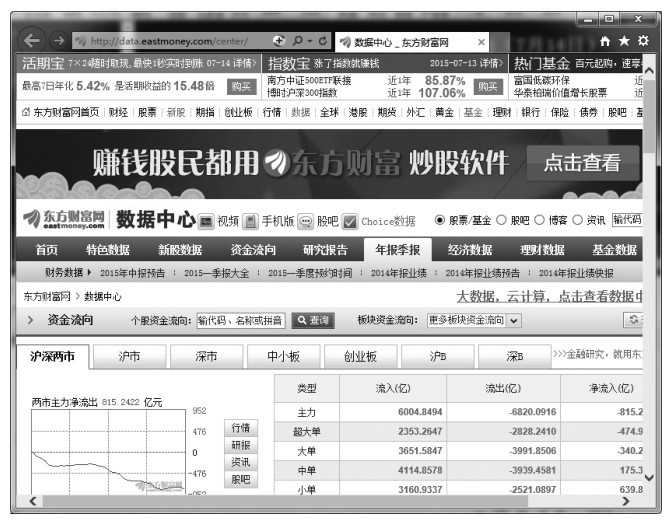Click the 股吧 chat bubble icon
This screenshot has width=672, height=523.
tap(306, 222)
